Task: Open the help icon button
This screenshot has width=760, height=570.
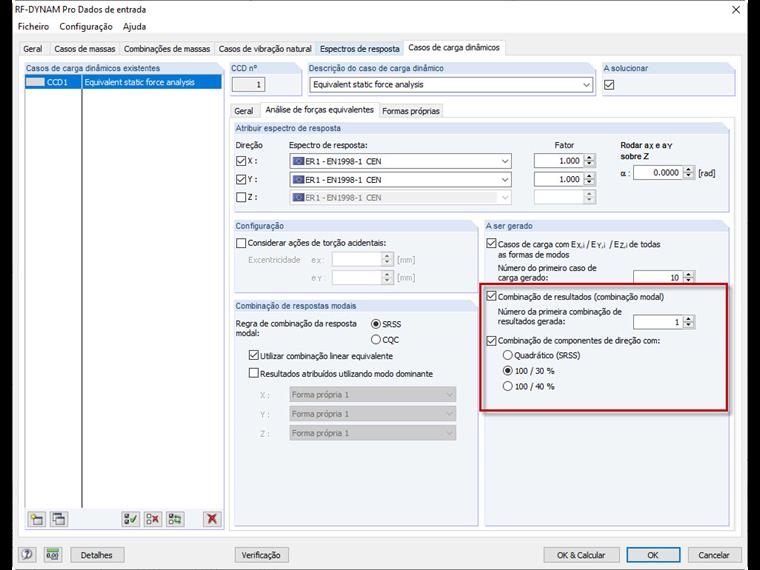Action: pos(27,554)
